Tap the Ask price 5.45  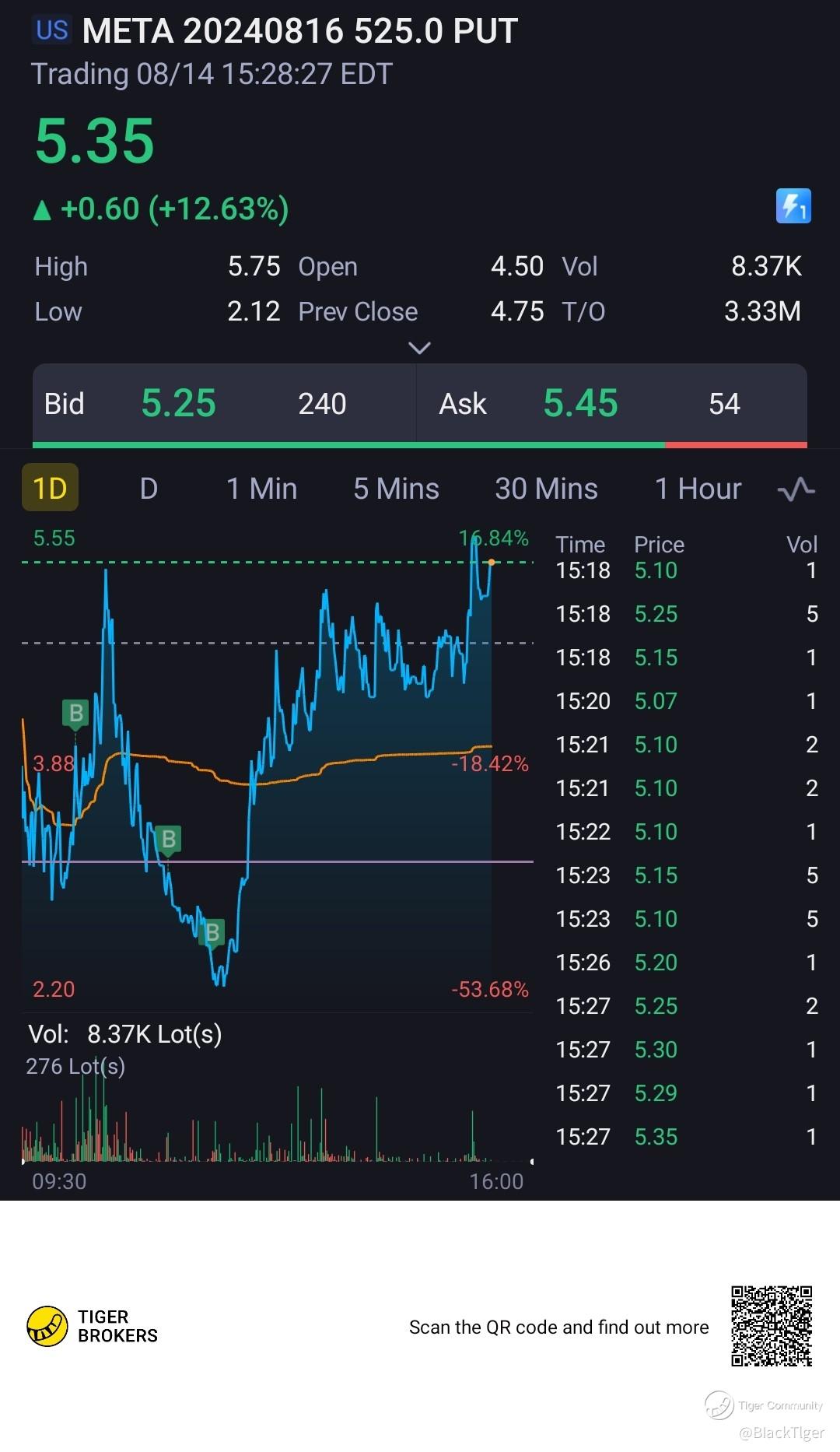pos(580,403)
